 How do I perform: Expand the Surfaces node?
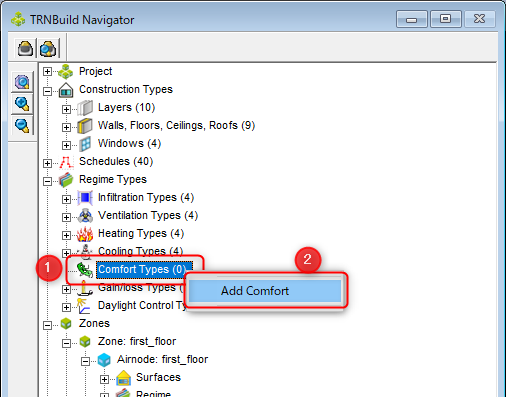click(x=104, y=379)
